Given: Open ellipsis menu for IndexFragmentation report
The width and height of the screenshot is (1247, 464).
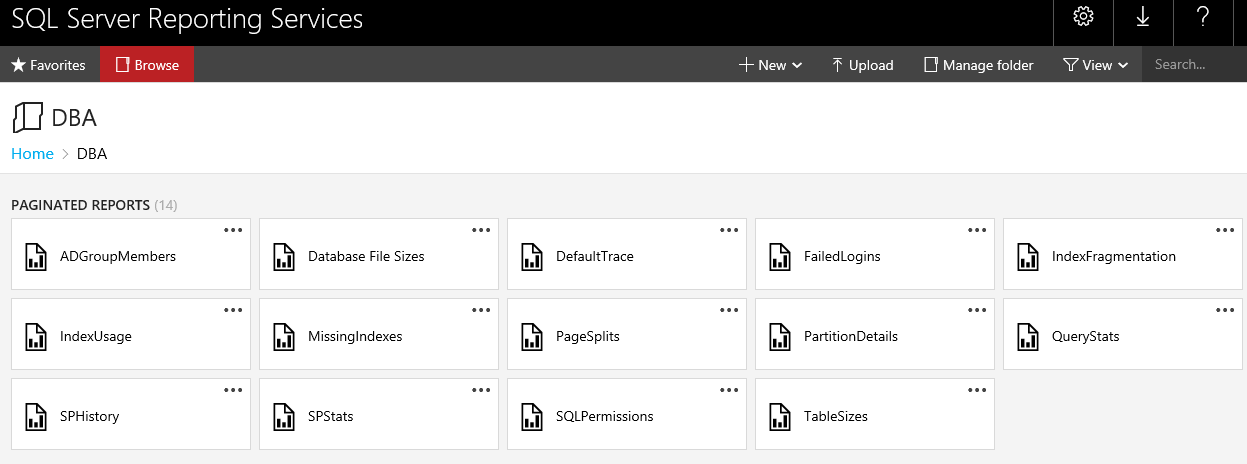Looking at the screenshot, I should [x=1225, y=230].
